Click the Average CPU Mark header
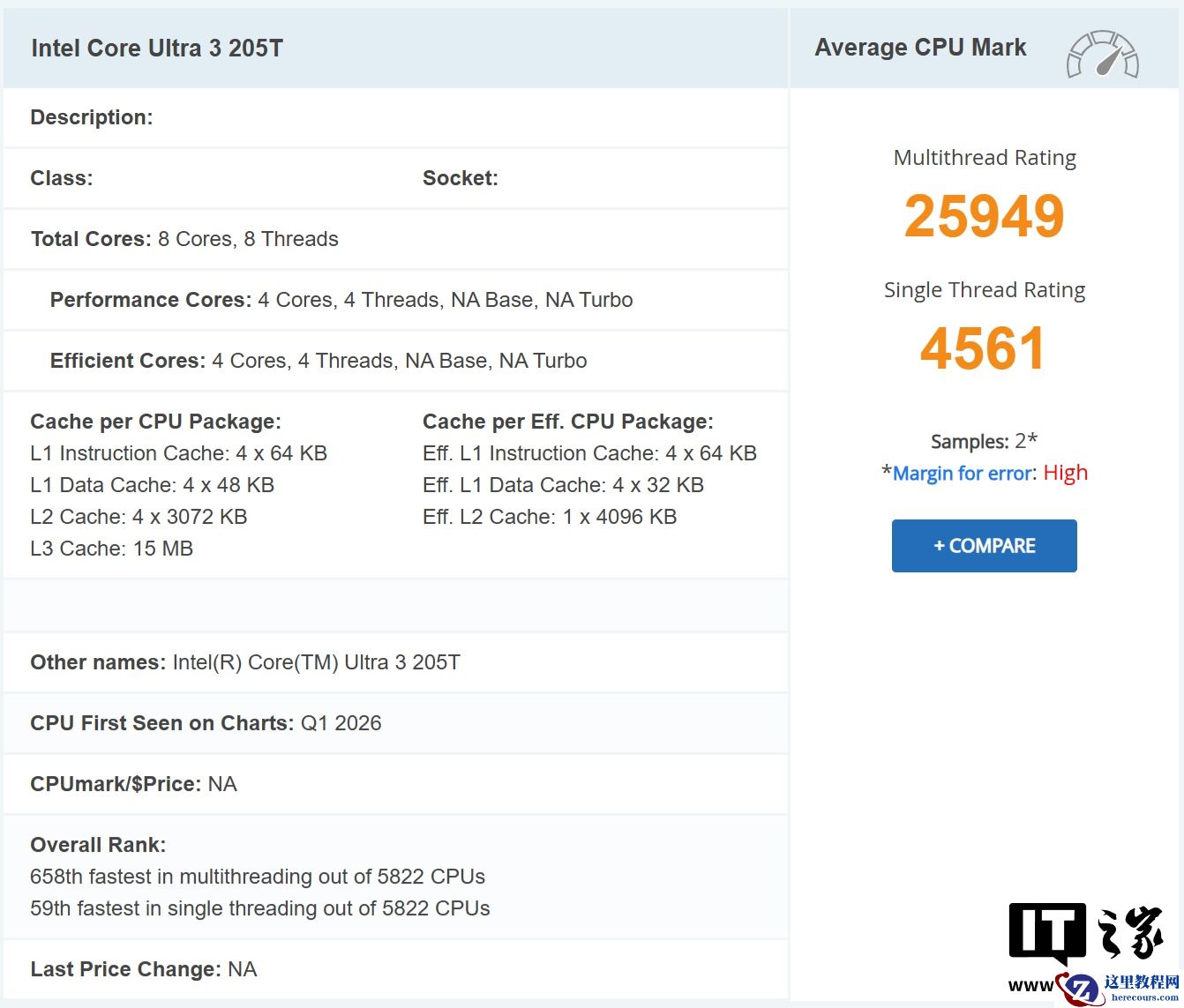 click(921, 47)
